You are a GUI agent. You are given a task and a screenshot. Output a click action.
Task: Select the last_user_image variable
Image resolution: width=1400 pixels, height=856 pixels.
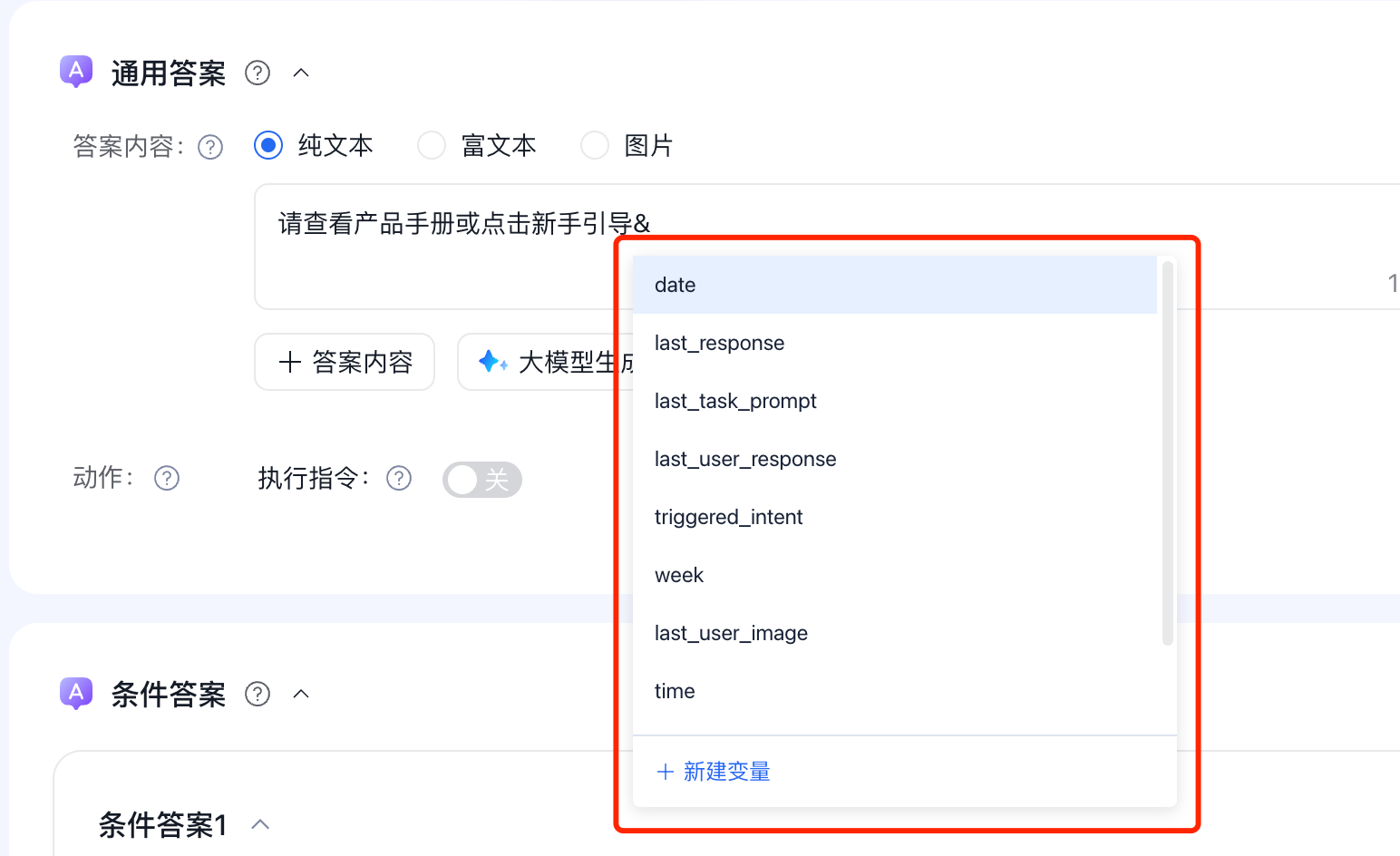(x=731, y=633)
